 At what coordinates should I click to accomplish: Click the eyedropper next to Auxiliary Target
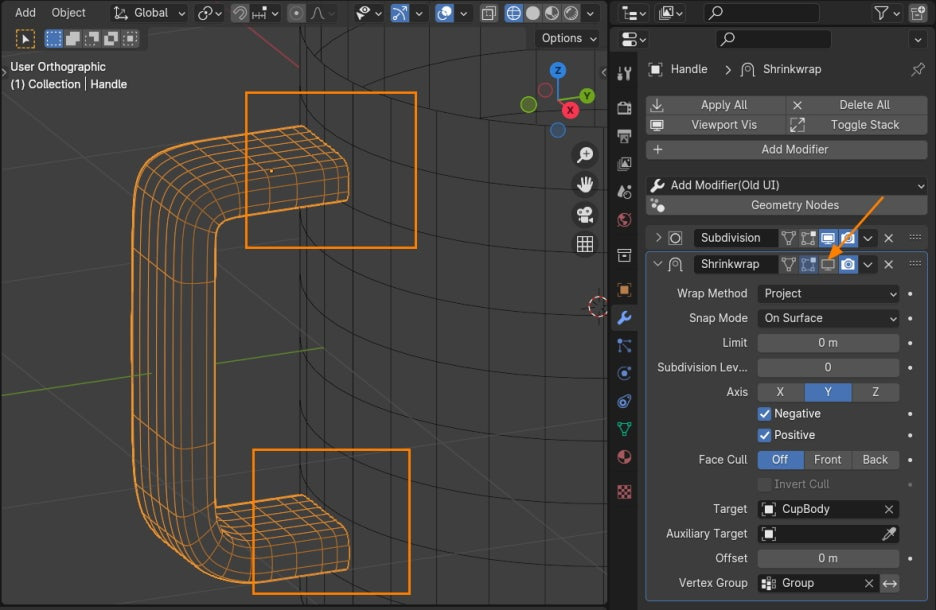pyautogui.click(x=889, y=534)
